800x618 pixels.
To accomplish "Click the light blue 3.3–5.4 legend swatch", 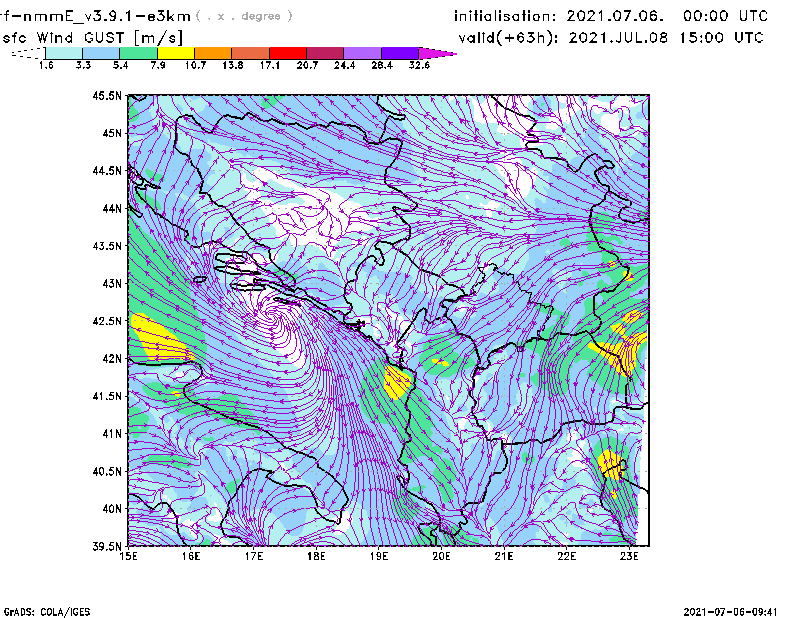I will 101,53.
